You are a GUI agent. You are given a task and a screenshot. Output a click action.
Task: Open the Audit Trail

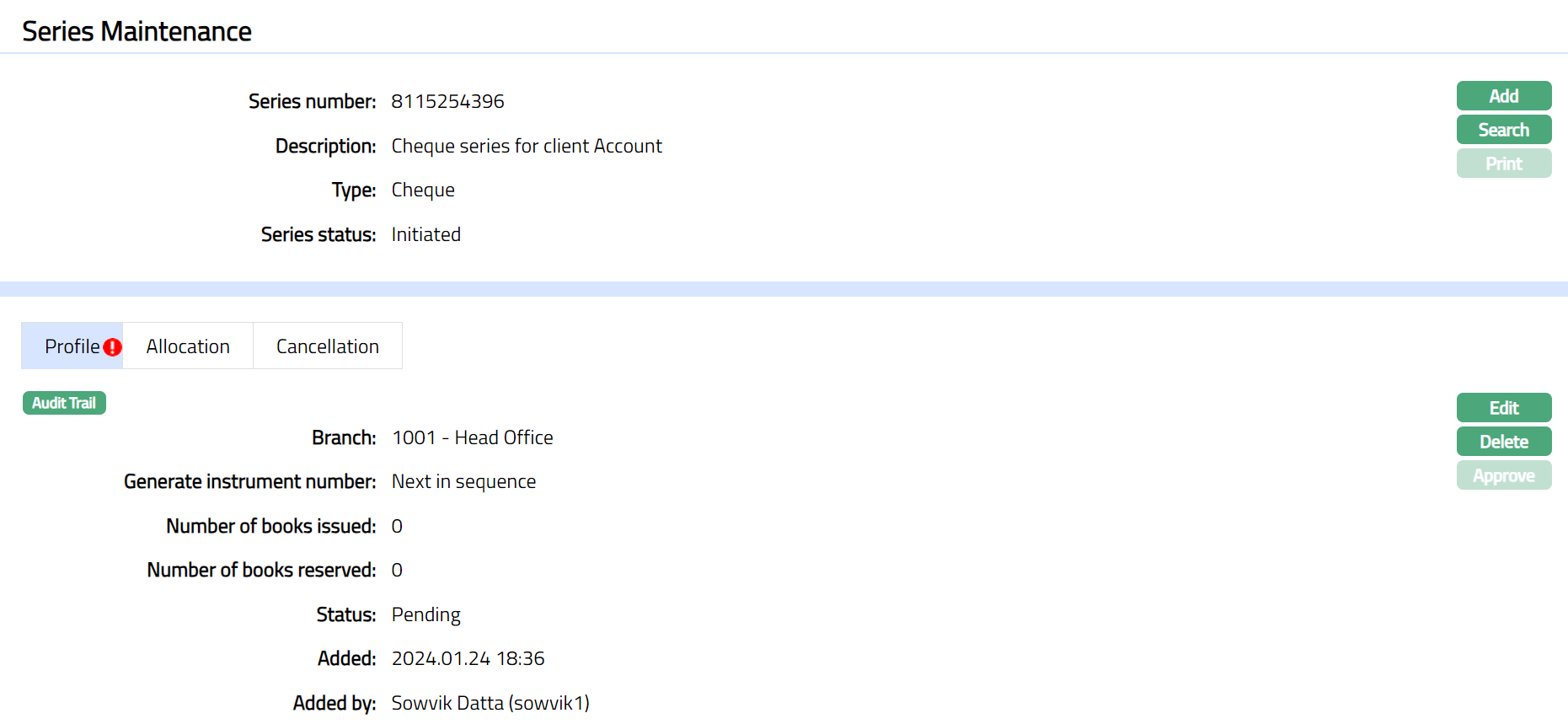coord(64,403)
